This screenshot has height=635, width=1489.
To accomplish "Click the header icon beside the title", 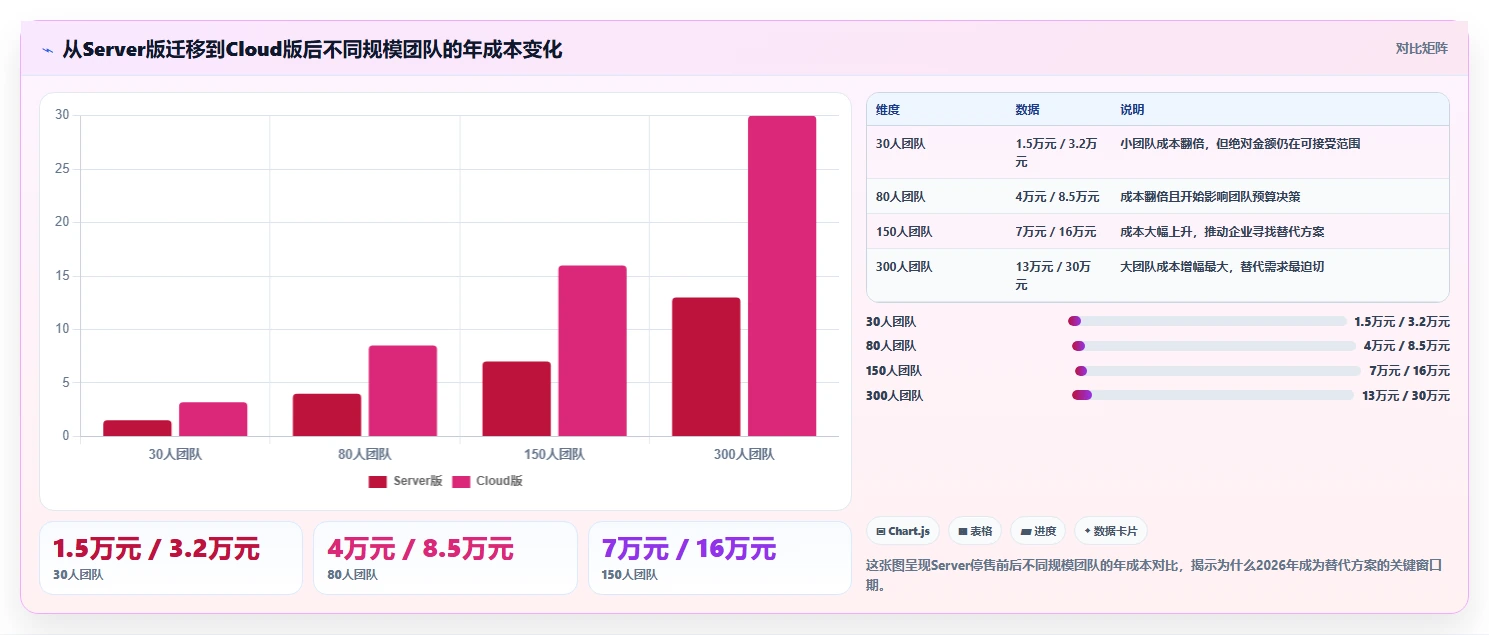I will pos(47,49).
